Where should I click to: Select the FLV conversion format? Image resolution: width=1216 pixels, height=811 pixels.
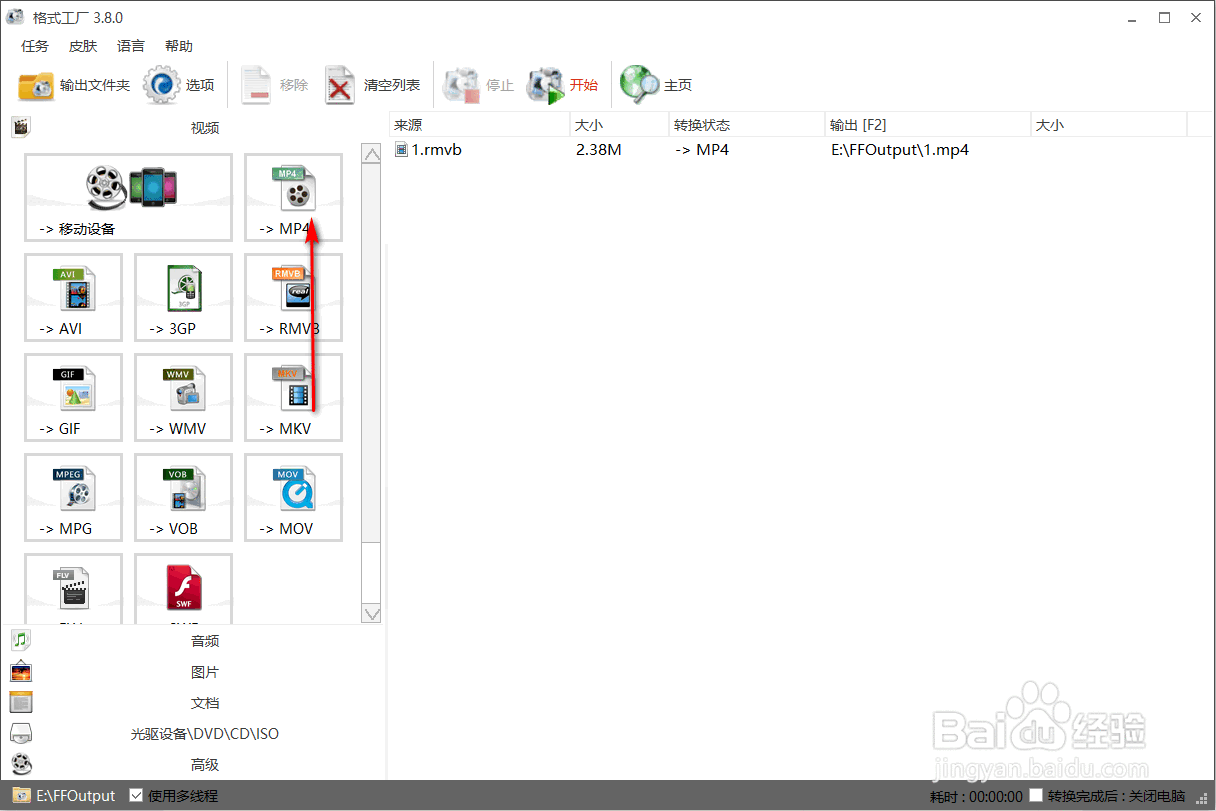[73, 589]
